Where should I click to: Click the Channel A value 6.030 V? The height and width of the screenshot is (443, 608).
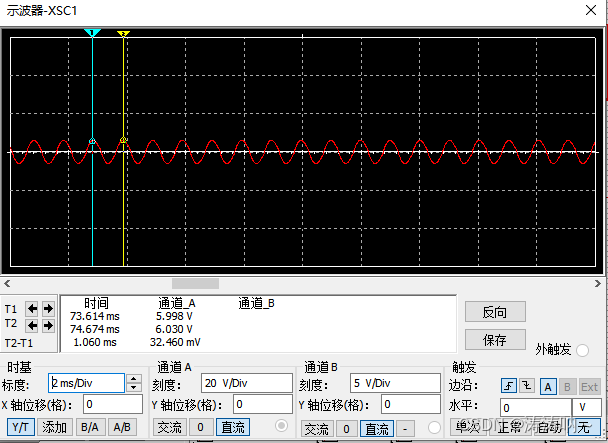(x=174, y=329)
